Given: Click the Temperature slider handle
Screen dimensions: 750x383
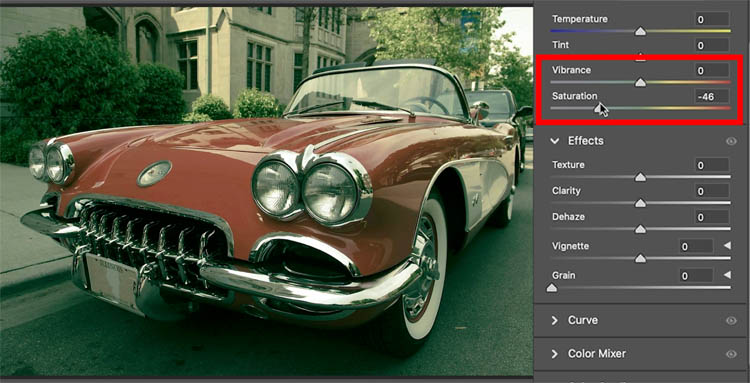Looking at the screenshot, I should [x=640, y=32].
